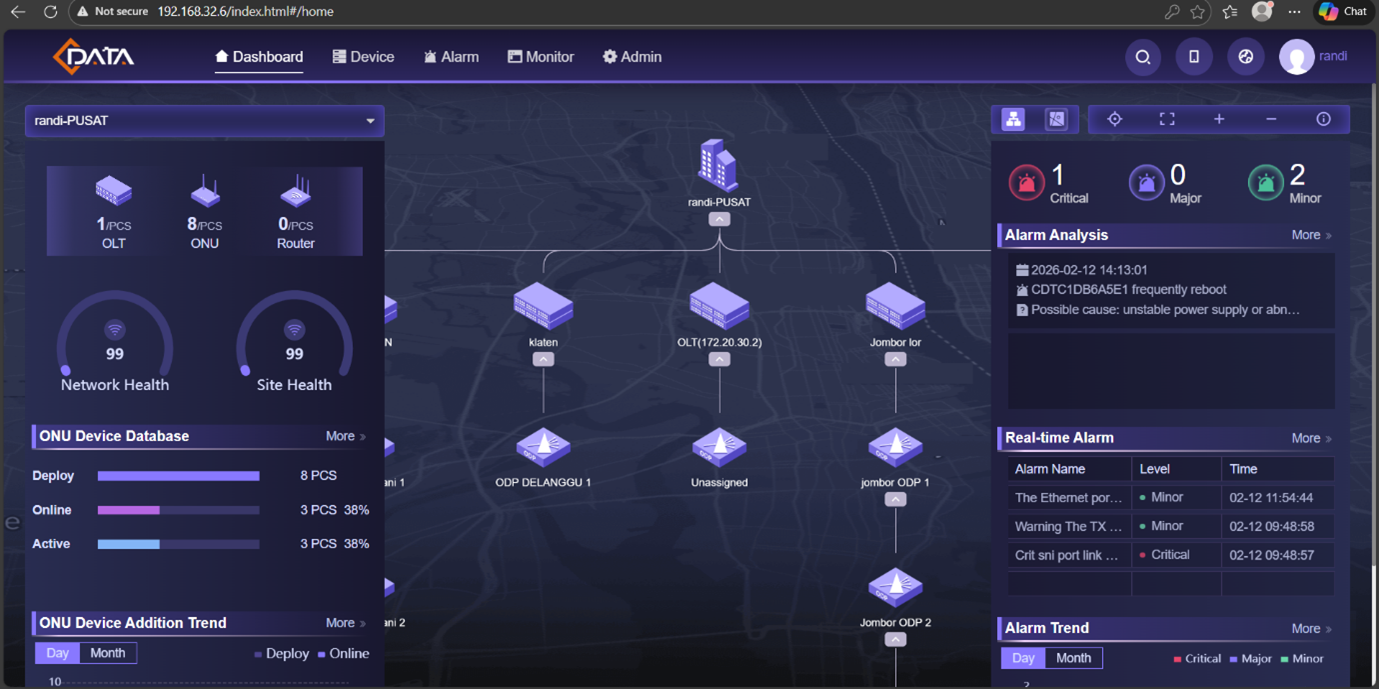
Task: Collapse the jombor ODP 1 branch
Action: (x=895, y=500)
